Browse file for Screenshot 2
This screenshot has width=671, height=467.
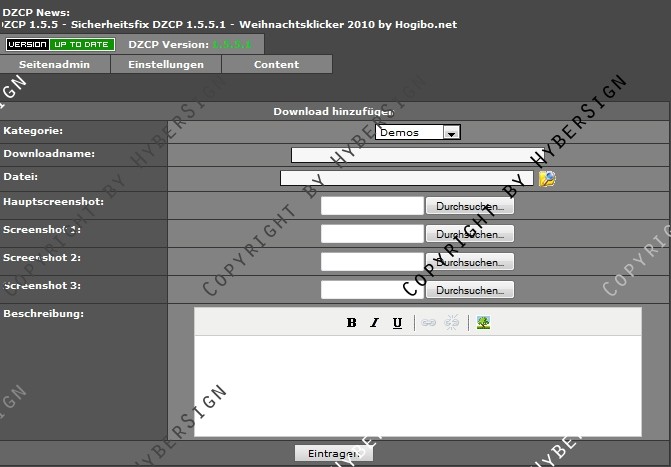[x=470, y=262]
